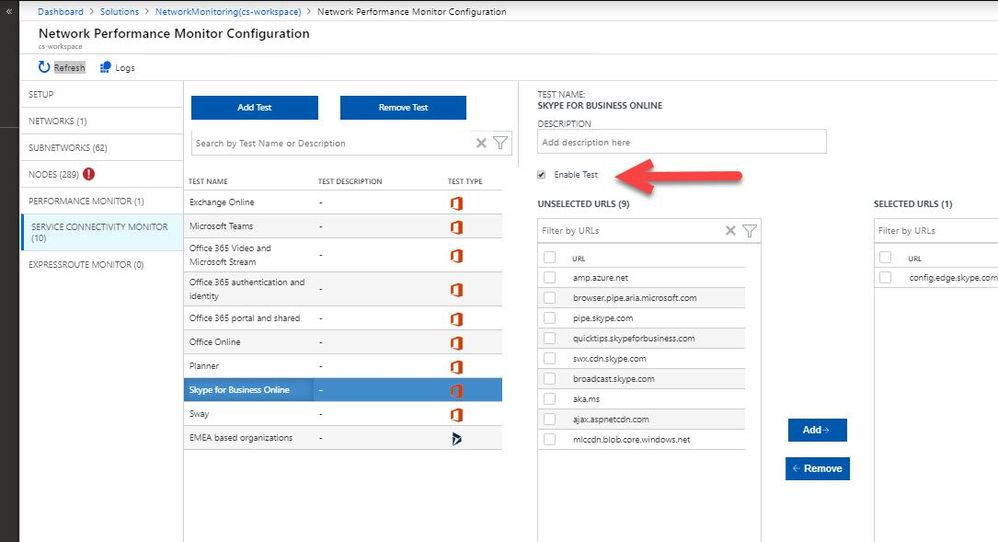Select Office 365 Video and Microsoft Stream row
Viewport: 998px width, 542px height.
343,255
